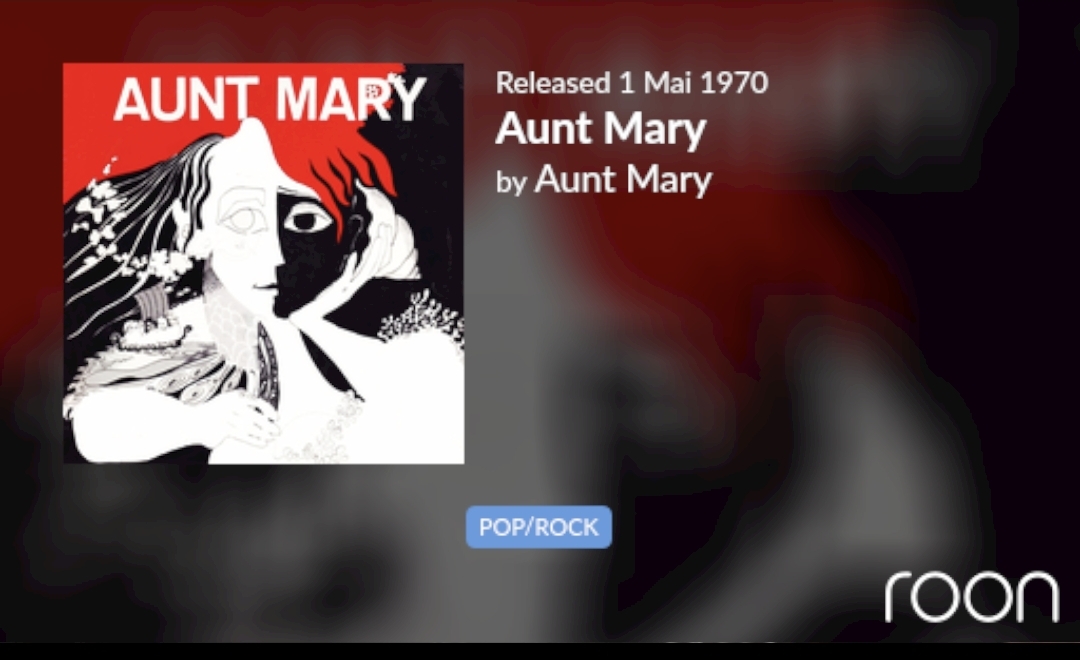Click the bold Aunt Mary album title
The image size is (1080, 660).
(601, 129)
